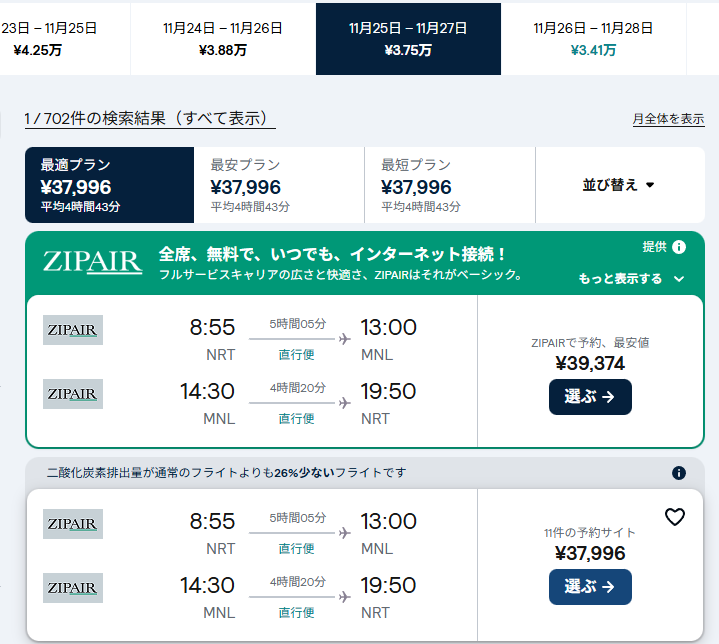Click ZIPAIR logo on second result's 8:55 flight
The height and width of the screenshot is (644, 719).
point(73,524)
